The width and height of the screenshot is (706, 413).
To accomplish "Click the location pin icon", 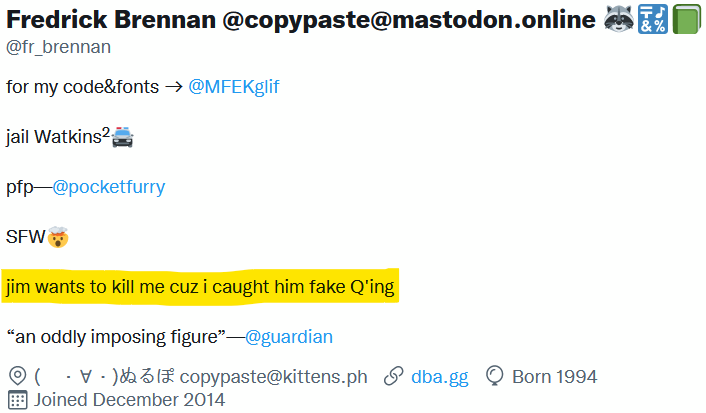I will pyautogui.click(x=18, y=376).
